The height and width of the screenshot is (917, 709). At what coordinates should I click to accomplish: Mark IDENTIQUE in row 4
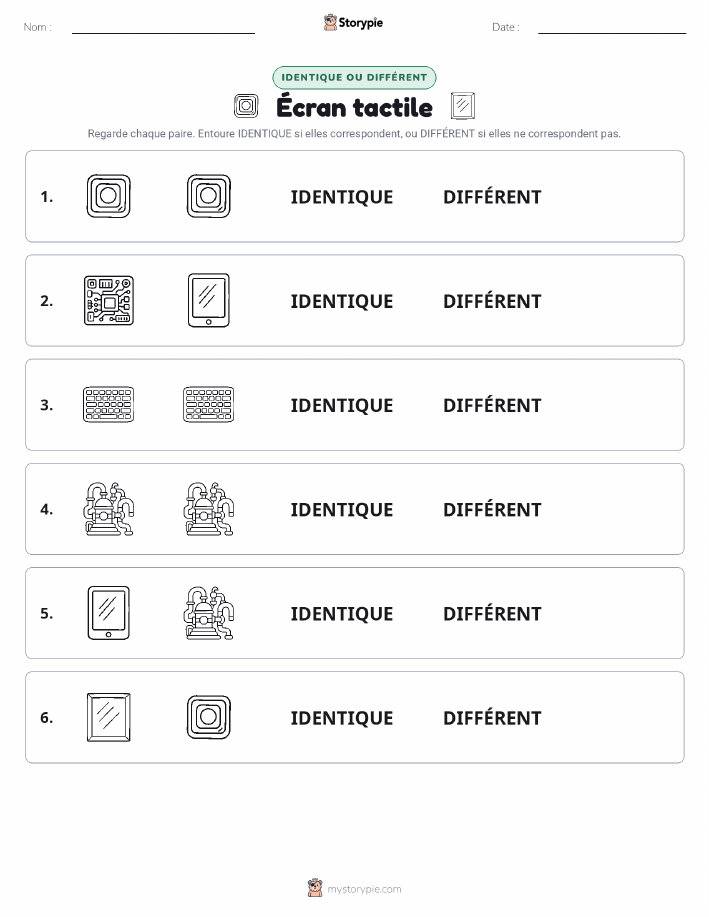342,509
